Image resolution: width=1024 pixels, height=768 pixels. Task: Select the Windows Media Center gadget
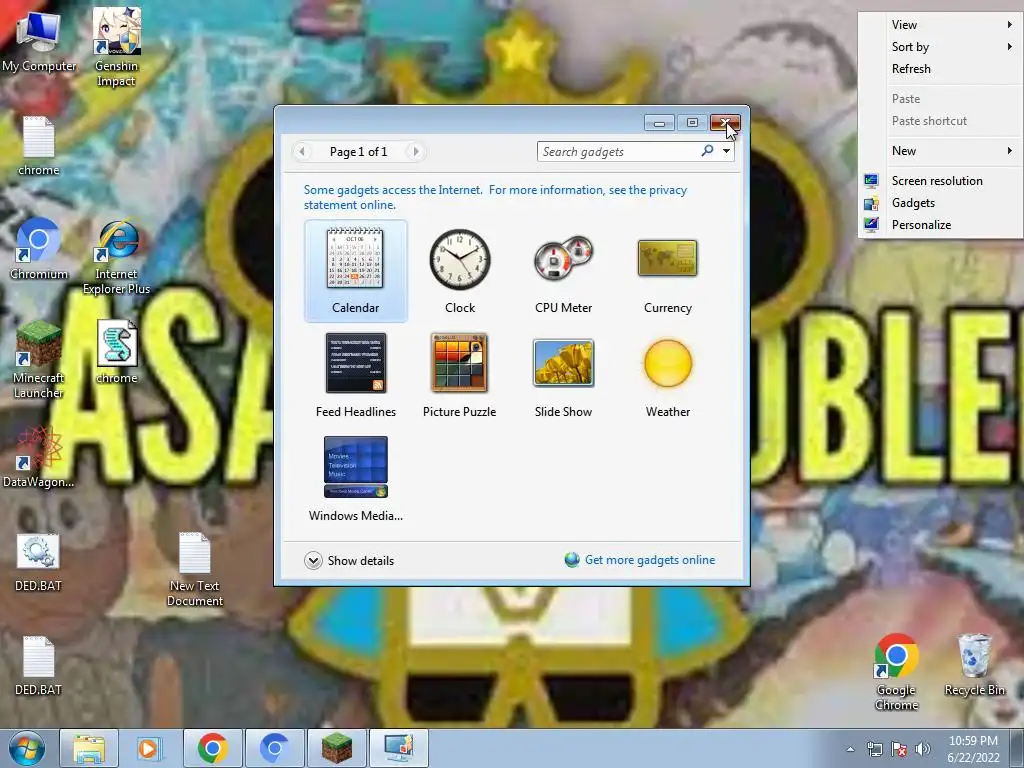point(355,479)
